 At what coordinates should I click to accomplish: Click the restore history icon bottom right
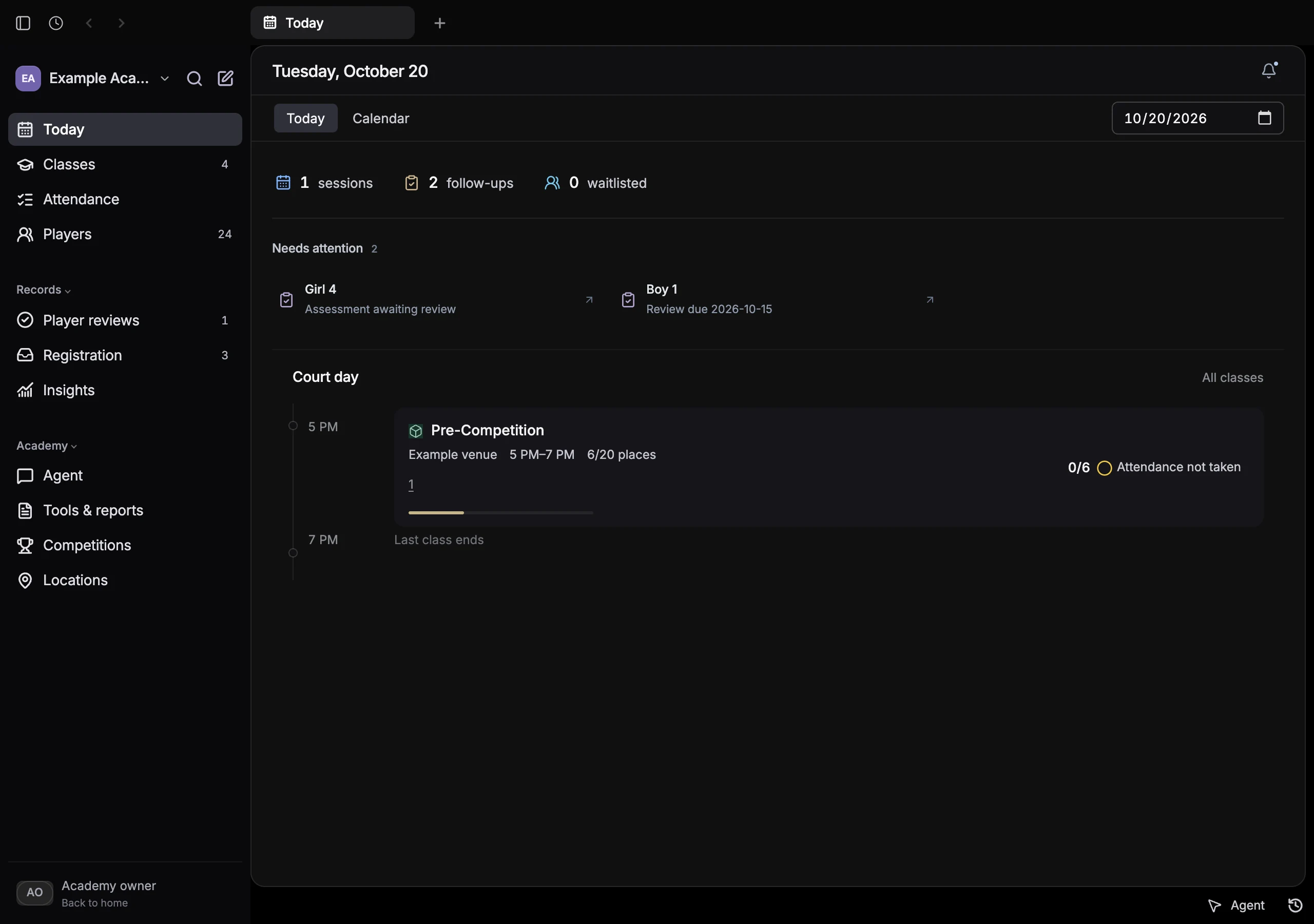click(x=1295, y=905)
